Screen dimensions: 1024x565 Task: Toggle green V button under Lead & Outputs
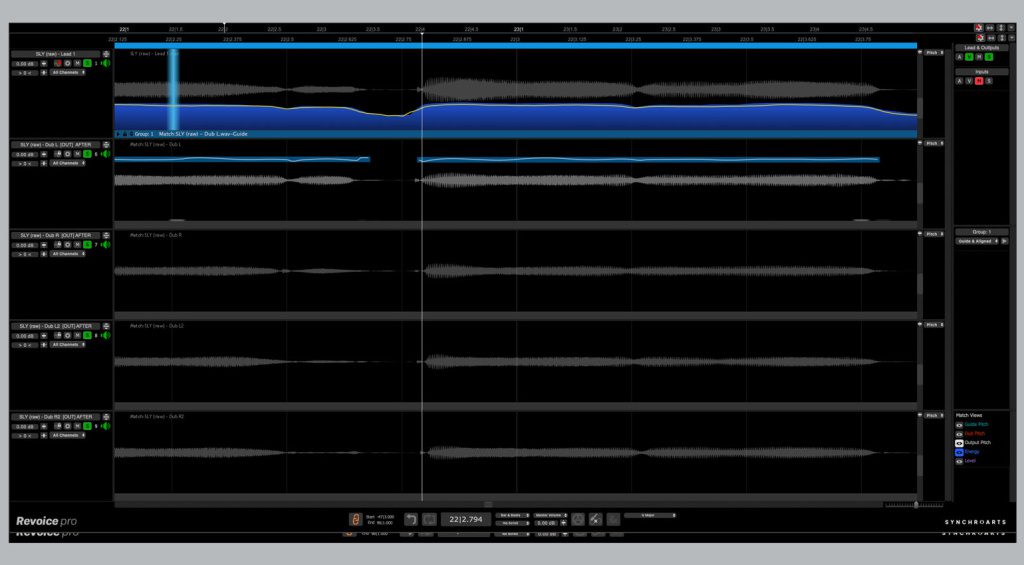[x=969, y=57]
